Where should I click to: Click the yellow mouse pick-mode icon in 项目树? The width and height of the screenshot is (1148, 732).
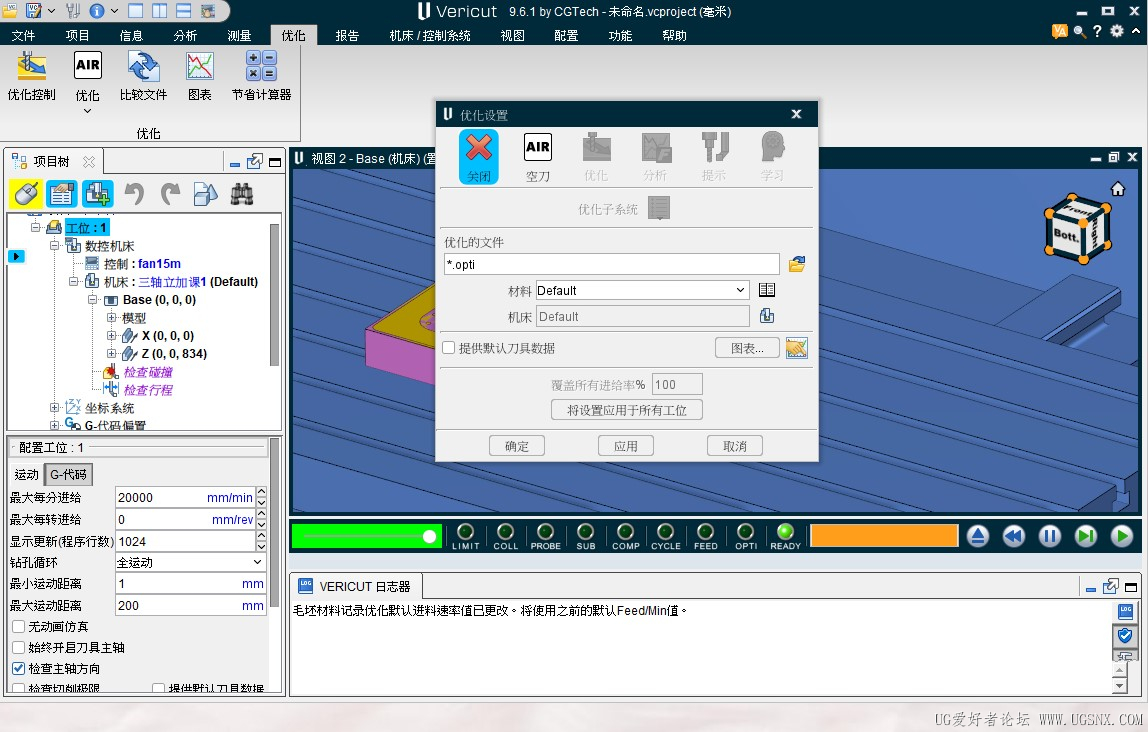(26, 194)
